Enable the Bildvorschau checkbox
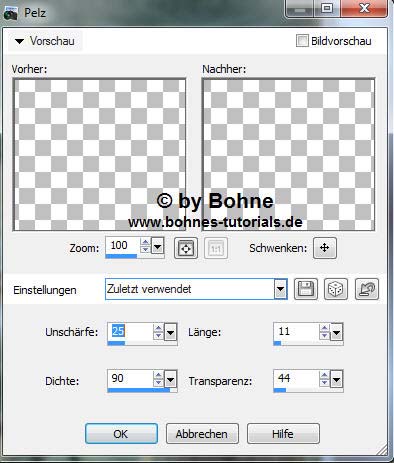The width and height of the screenshot is (394, 463). 302,41
